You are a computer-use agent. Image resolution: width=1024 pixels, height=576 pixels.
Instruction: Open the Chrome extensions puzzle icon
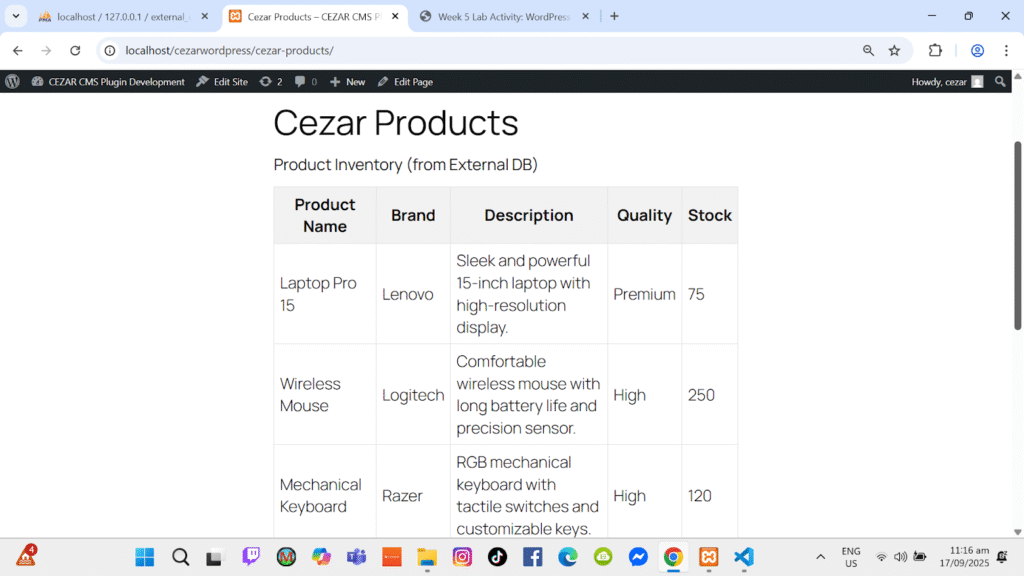coord(936,50)
